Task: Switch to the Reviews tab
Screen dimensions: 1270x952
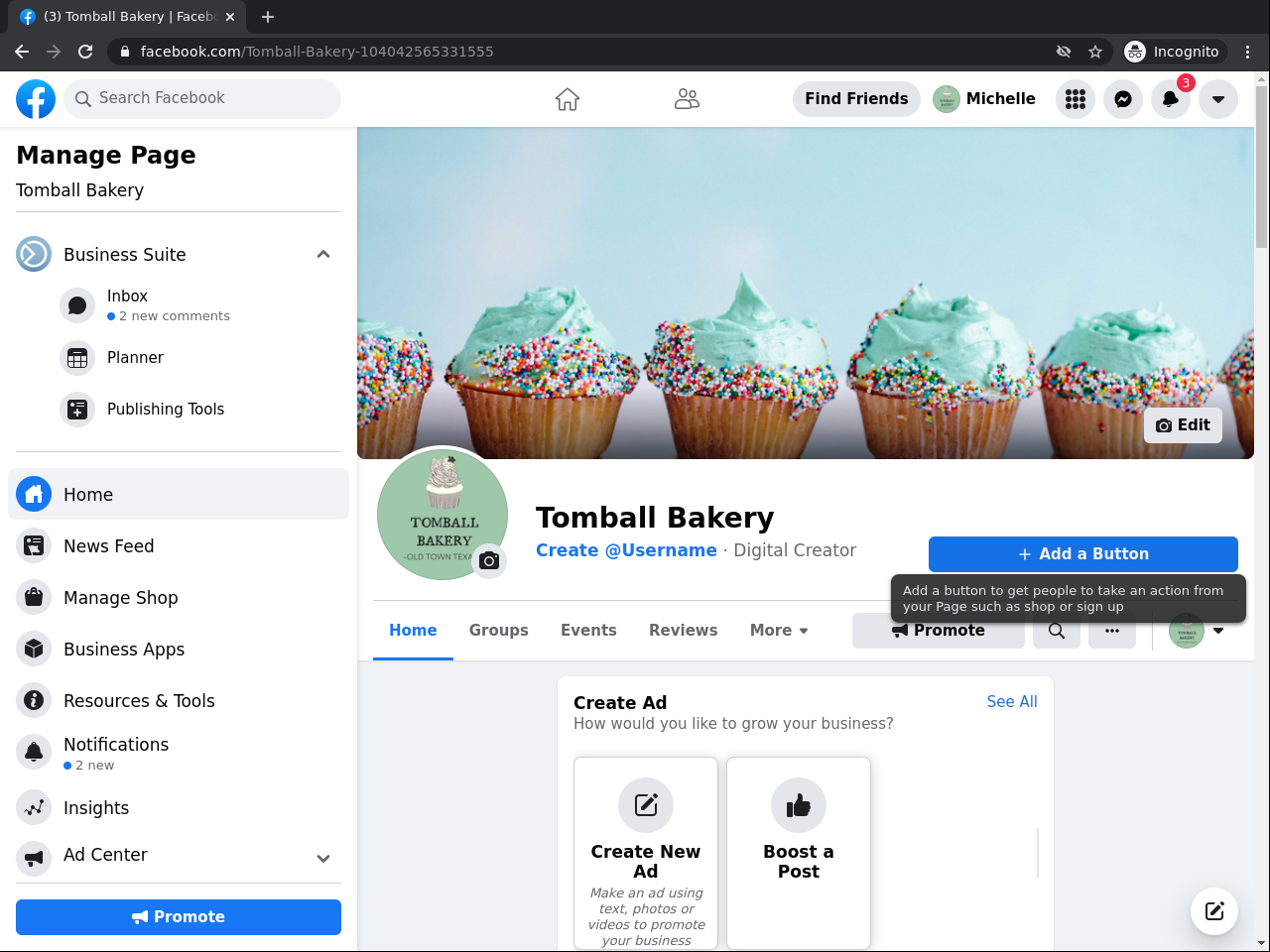Action: point(684,630)
